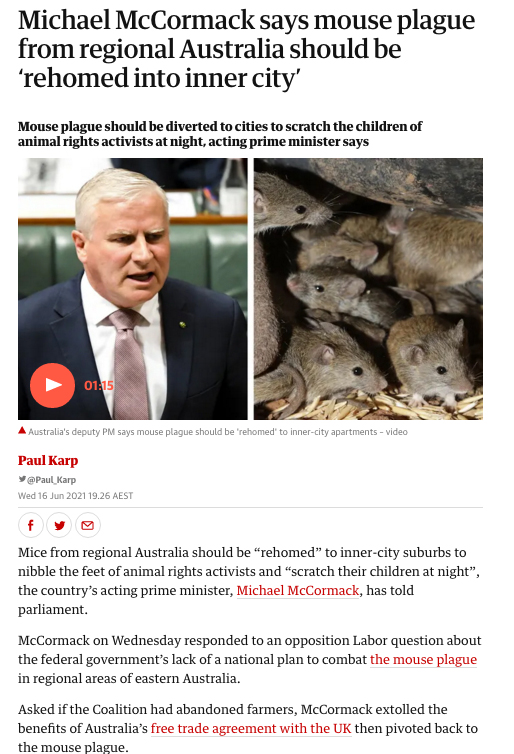
Task: Click the McCormack photo in video
Action: click(133, 289)
